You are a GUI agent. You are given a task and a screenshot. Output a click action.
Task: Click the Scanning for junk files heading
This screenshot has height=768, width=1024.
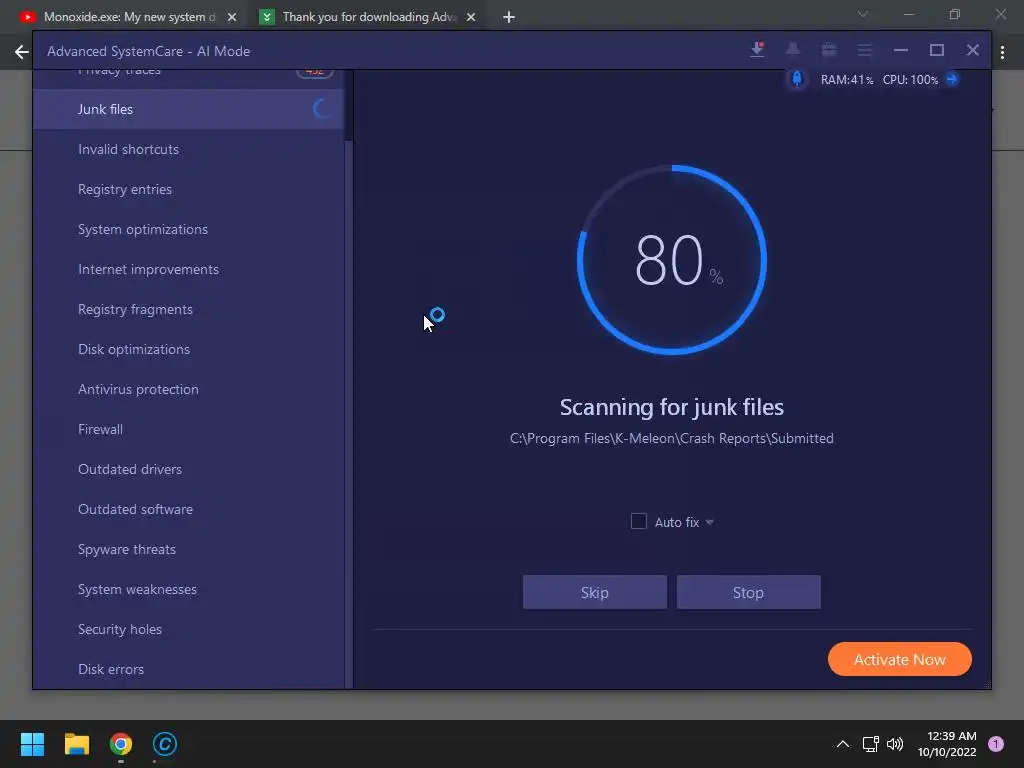[671, 408]
